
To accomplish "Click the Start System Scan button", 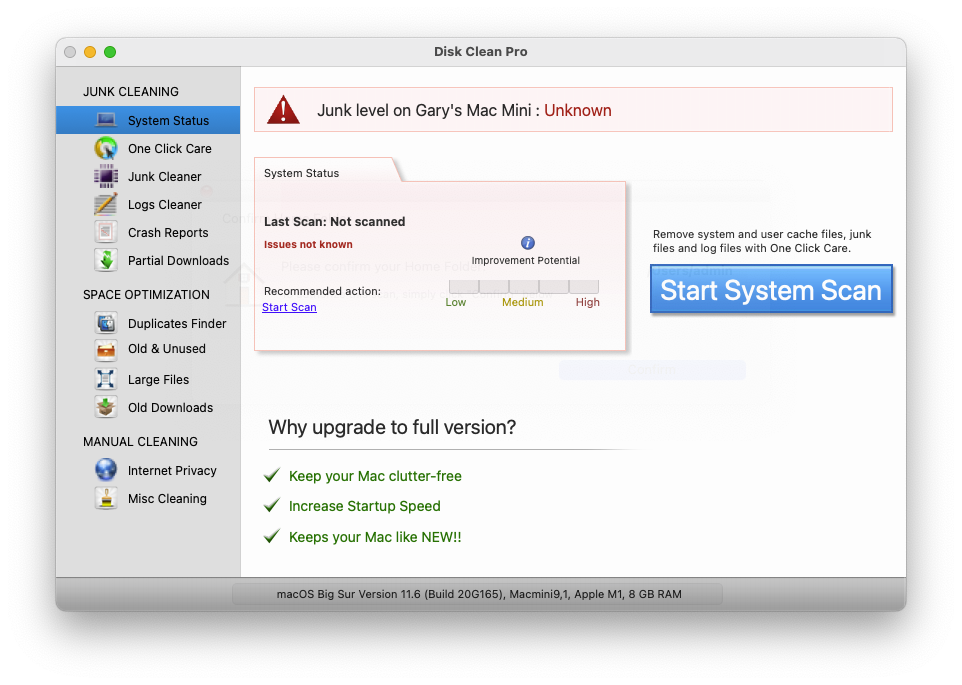I will coord(771,289).
